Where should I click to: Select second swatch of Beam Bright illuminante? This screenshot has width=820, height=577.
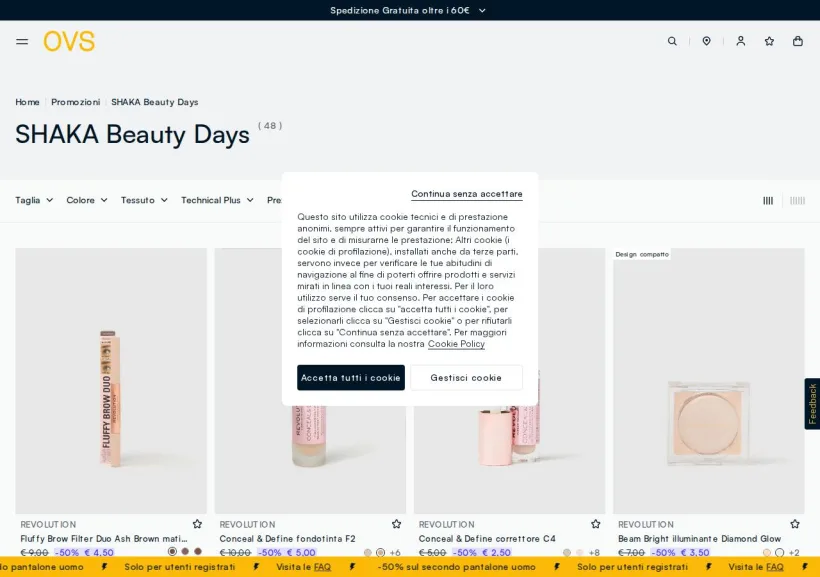[779, 552]
